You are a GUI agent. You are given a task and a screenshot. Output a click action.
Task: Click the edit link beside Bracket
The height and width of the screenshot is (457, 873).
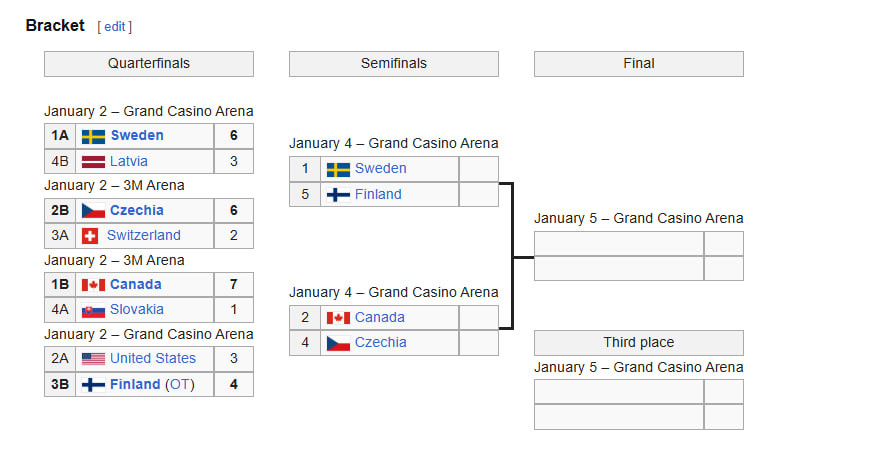(115, 27)
